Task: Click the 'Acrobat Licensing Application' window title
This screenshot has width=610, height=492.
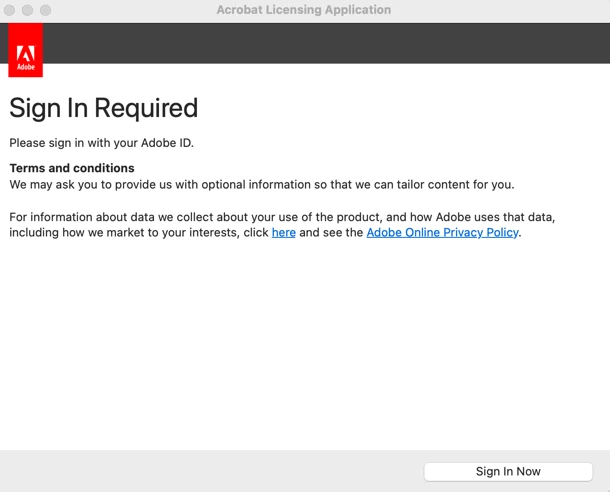Action: (304, 10)
